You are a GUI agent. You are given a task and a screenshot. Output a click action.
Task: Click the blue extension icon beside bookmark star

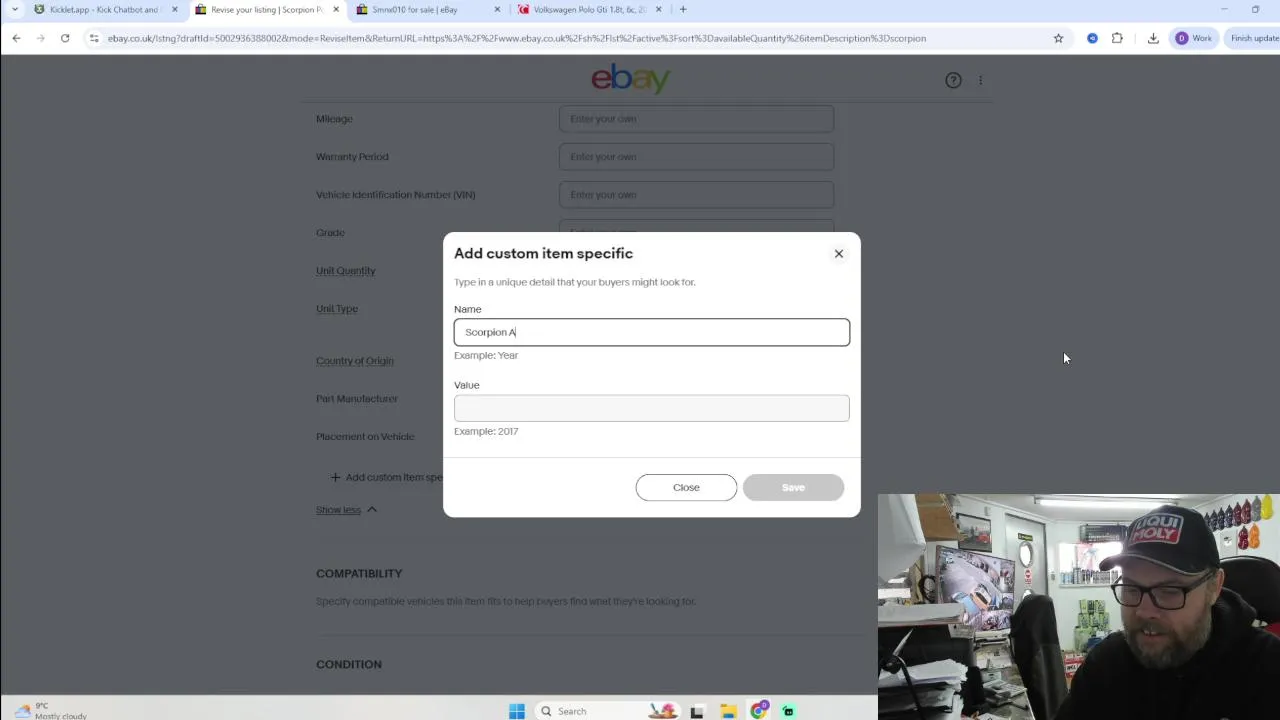coord(1092,38)
